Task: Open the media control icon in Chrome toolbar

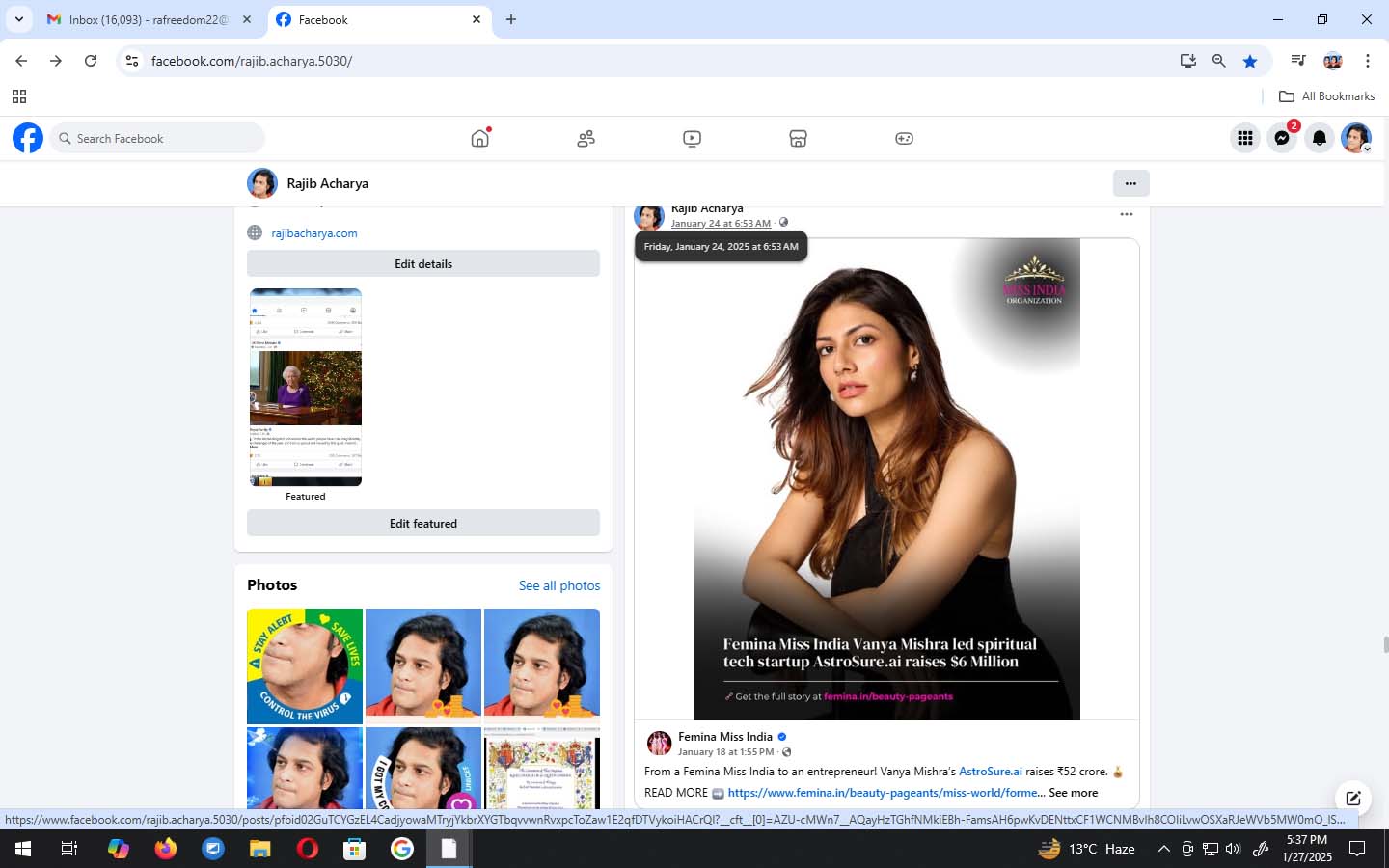Action: tap(1298, 61)
